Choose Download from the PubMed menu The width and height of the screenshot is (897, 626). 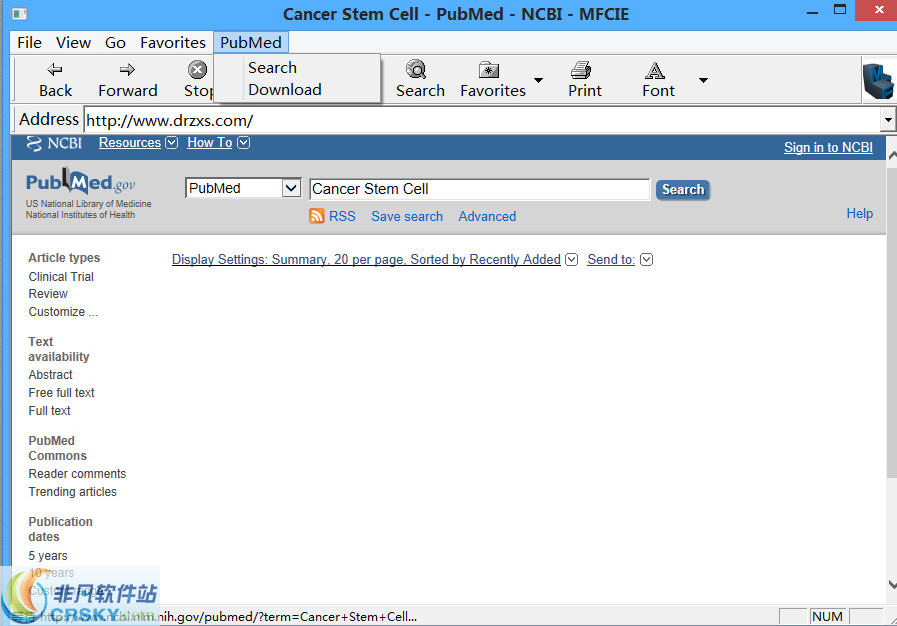tap(285, 89)
